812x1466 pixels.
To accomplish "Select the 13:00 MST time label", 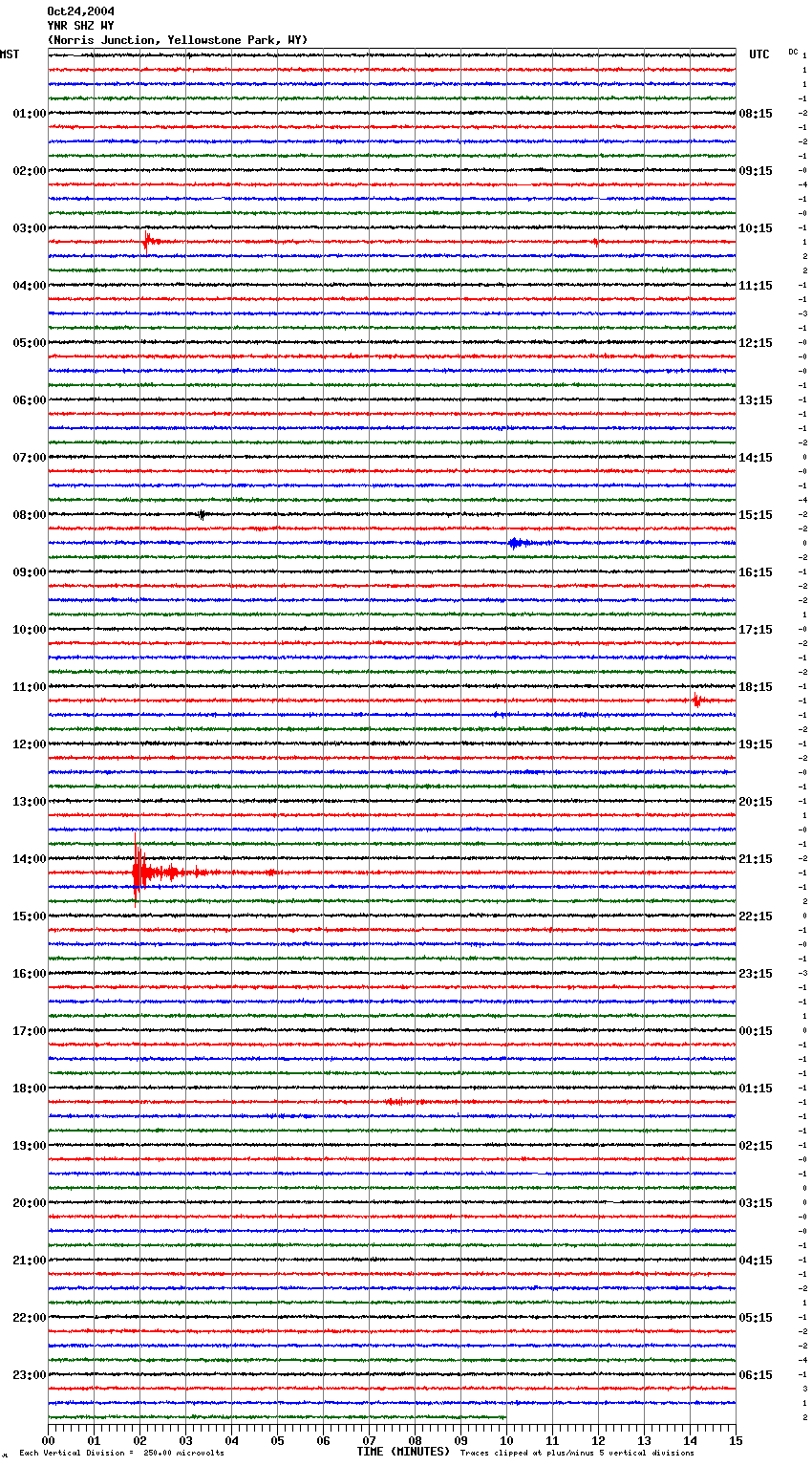I will pyautogui.click(x=30, y=802).
